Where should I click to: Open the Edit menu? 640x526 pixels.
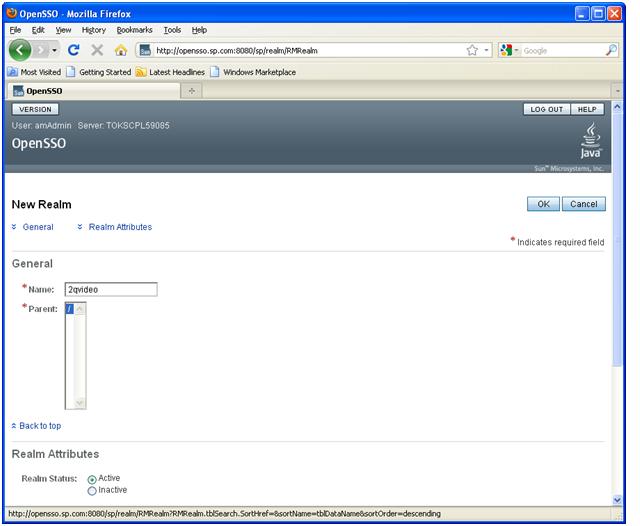pos(38,30)
